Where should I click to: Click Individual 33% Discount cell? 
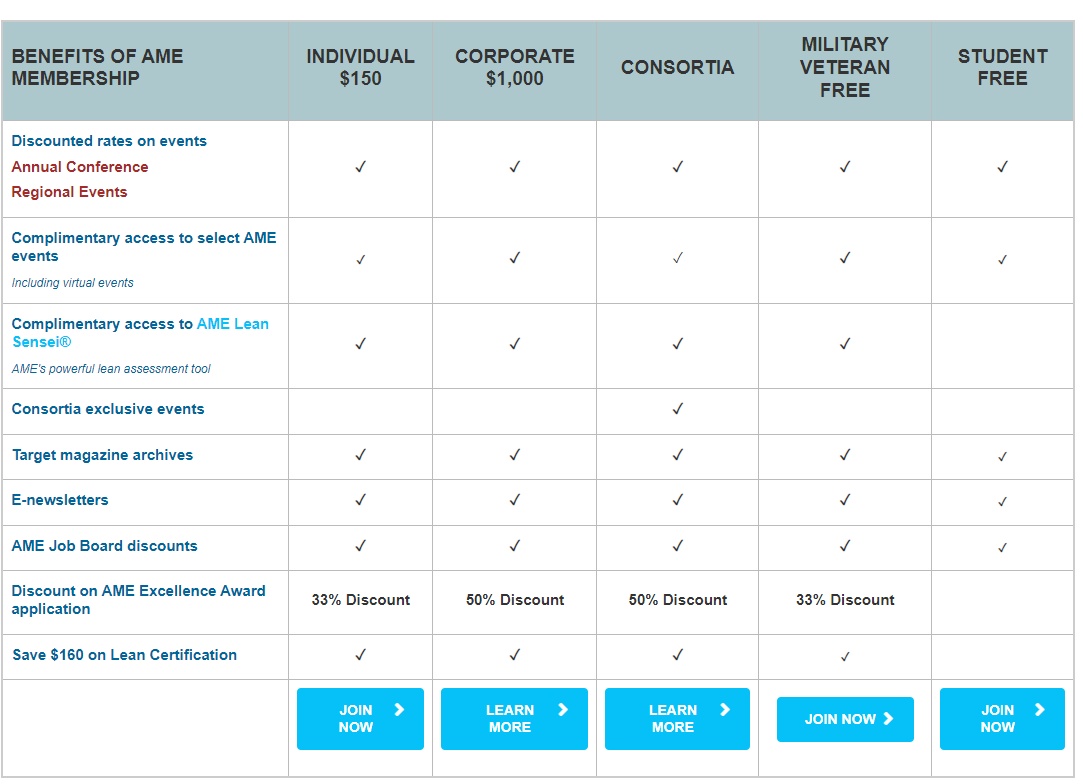(x=361, y=600)
